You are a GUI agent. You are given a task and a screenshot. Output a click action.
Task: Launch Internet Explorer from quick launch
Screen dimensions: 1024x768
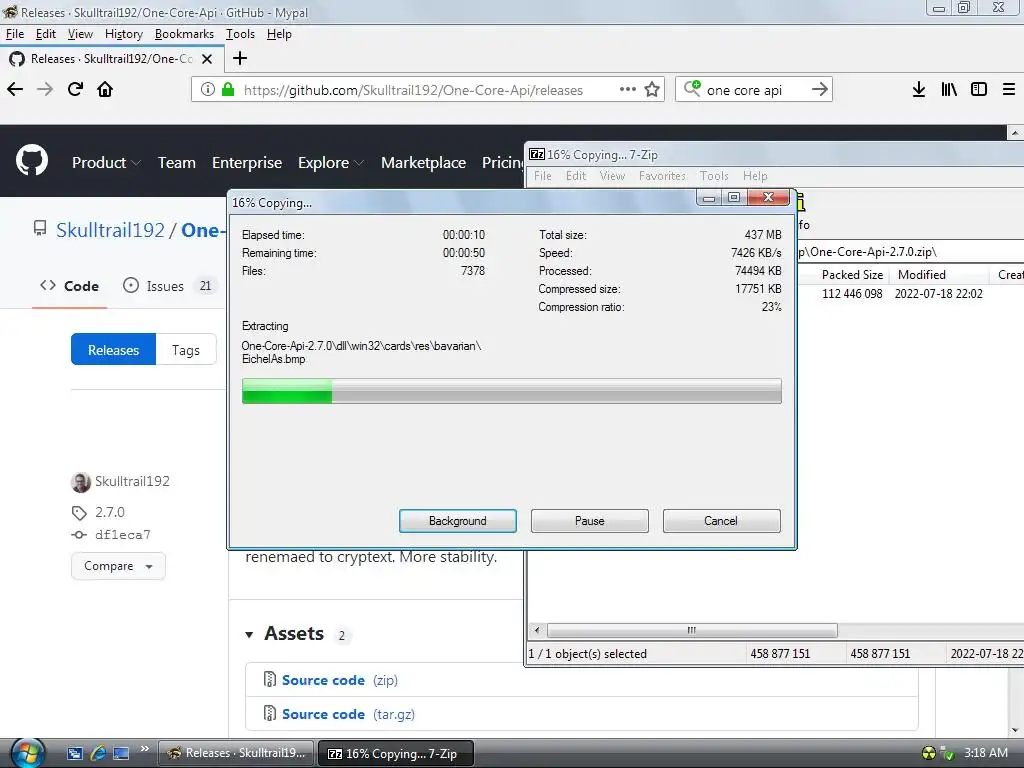(x=98, y=753)
